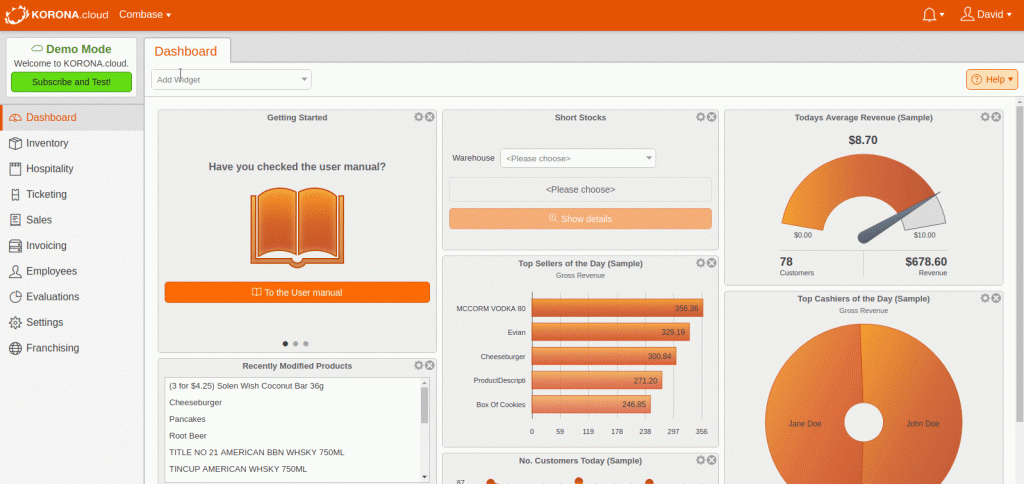The width and height of the screenshot is (1024, 484).
Task: Open settings gear of Getting Started widget
Action: coord(419,117)
